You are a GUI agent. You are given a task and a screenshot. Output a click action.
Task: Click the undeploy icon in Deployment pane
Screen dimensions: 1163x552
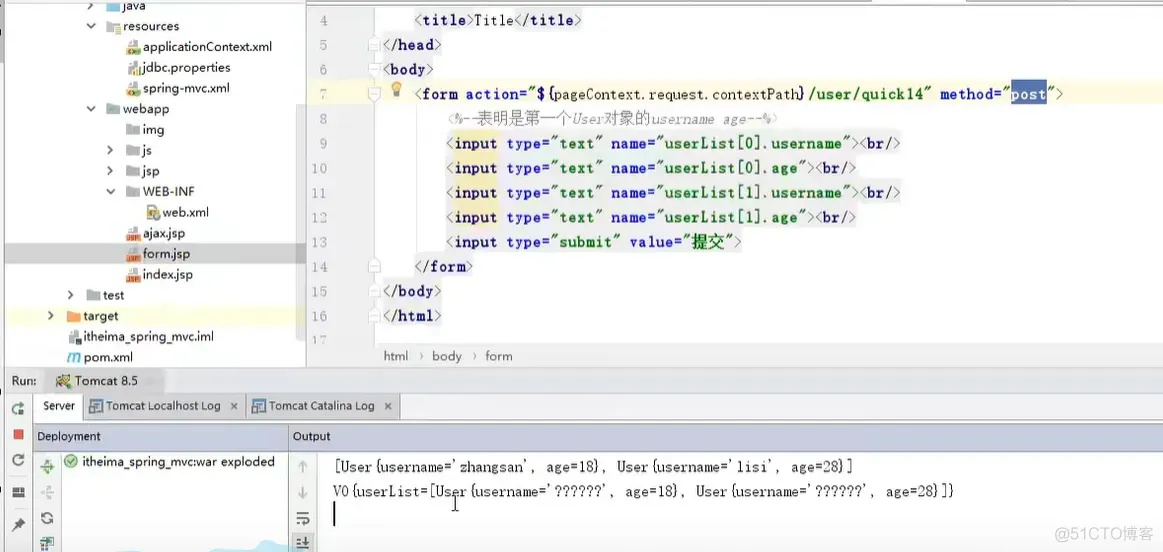47,491
